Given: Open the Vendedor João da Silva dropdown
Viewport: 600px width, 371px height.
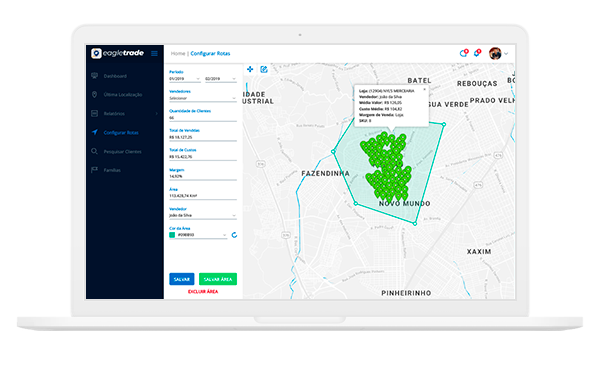Looking at the screenshot, I should (203, 215).
